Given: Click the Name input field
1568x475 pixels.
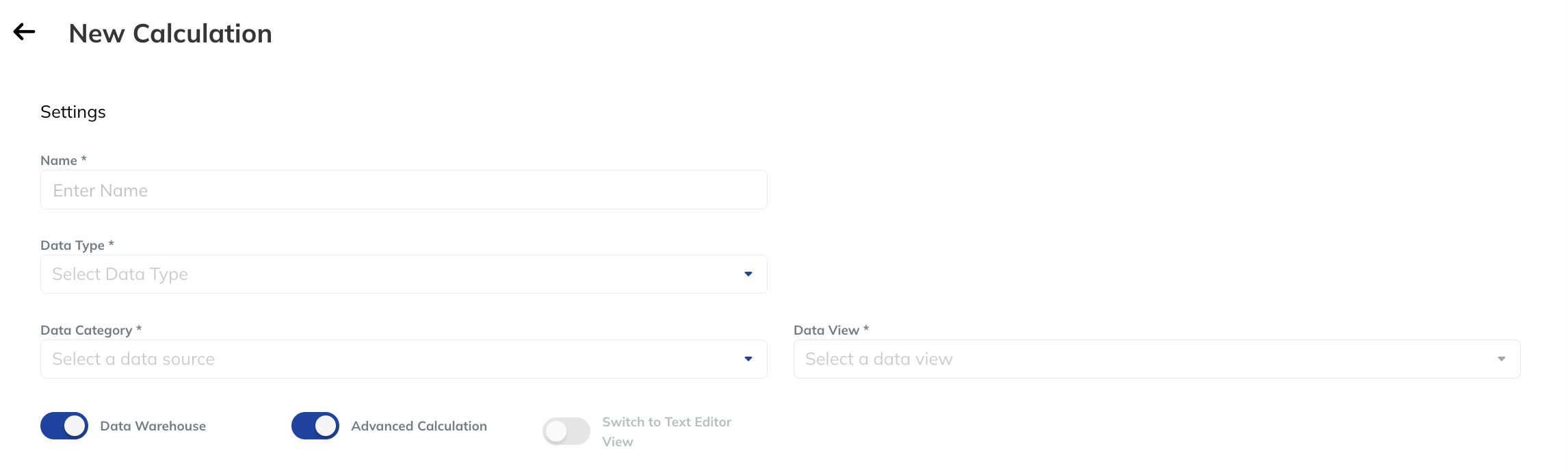Looking at the screenshot, I should (x=404, y=190).
